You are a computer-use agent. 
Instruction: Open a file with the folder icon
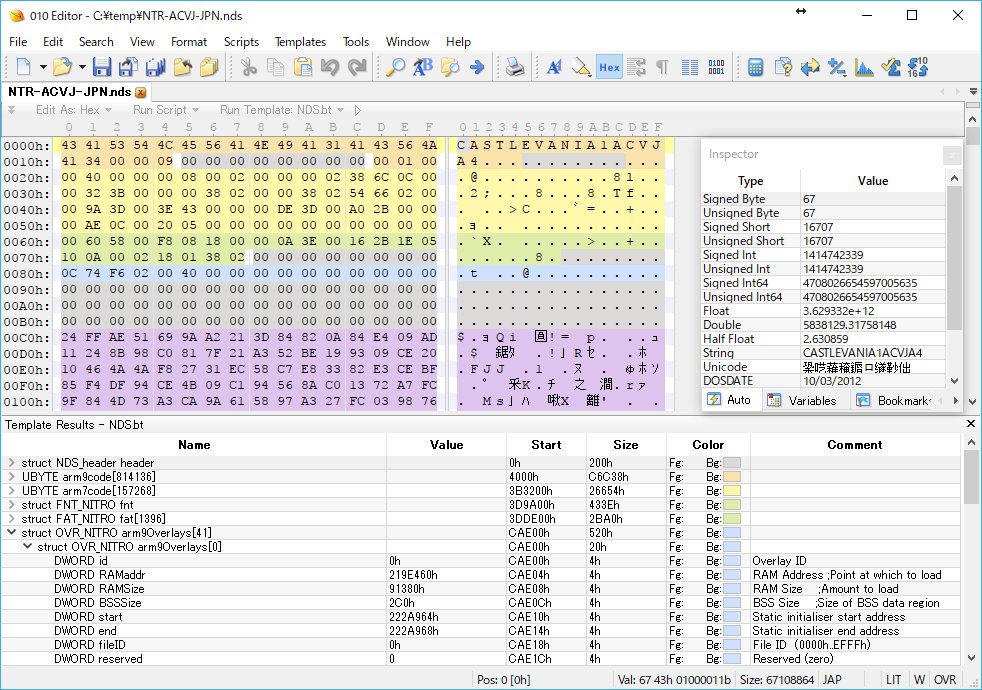[62, 67]
